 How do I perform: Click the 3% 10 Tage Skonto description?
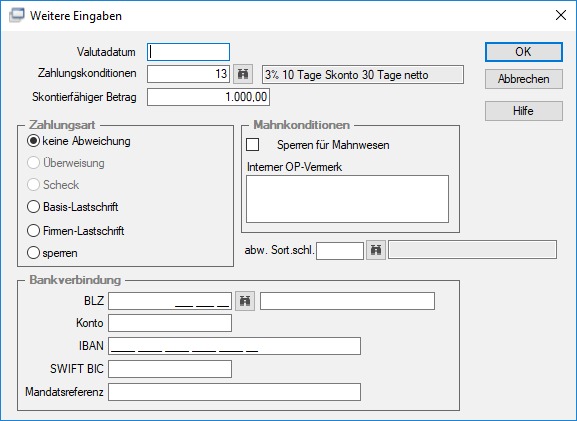coord(363,75)
